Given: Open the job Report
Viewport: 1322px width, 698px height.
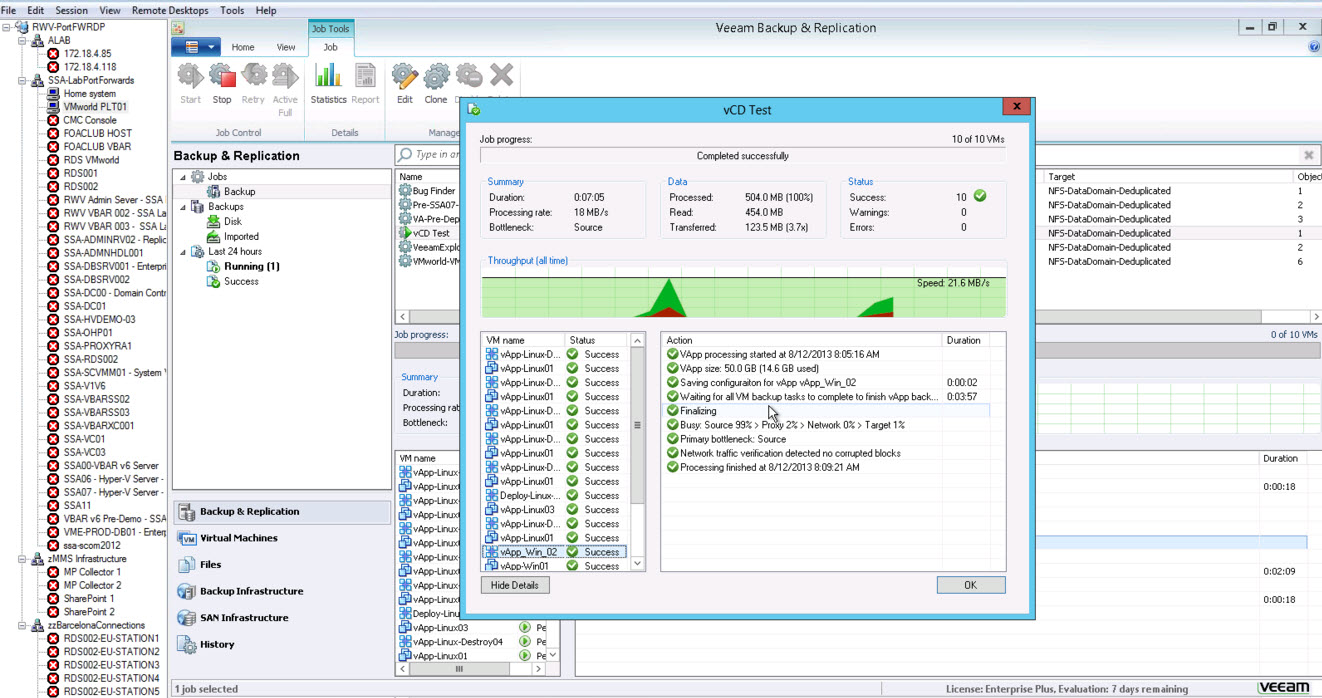Looking at the screenshot, I should [x=365, y=84].
